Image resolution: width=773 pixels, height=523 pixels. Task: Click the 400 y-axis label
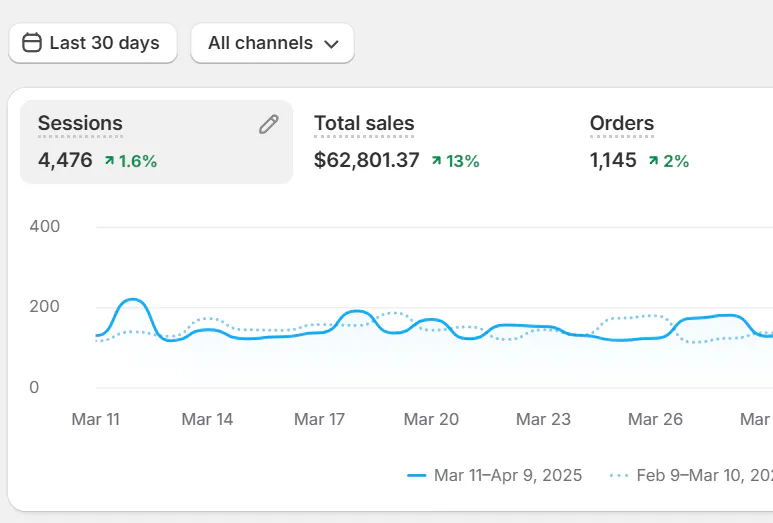click(x=44, y=226)
